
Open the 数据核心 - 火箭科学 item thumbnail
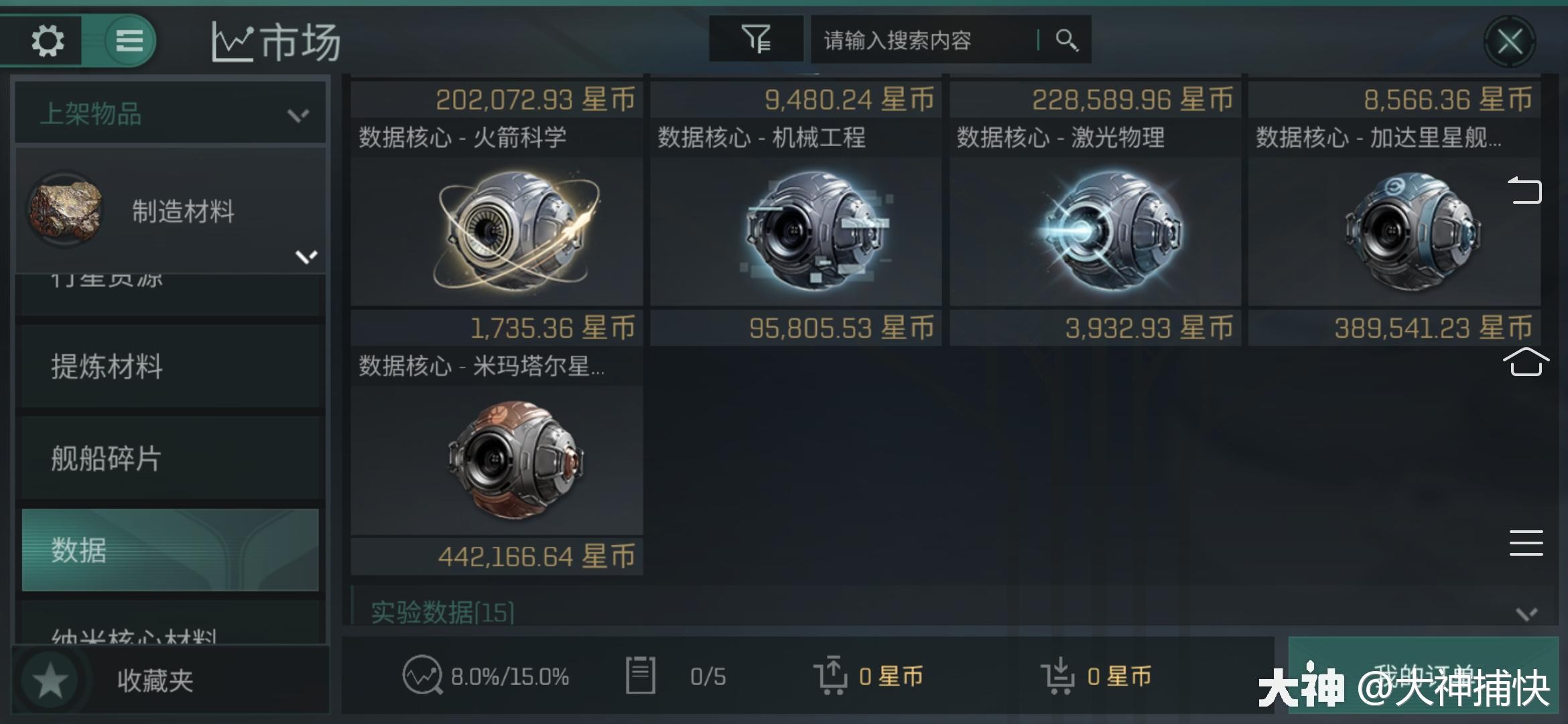(497, 231)
